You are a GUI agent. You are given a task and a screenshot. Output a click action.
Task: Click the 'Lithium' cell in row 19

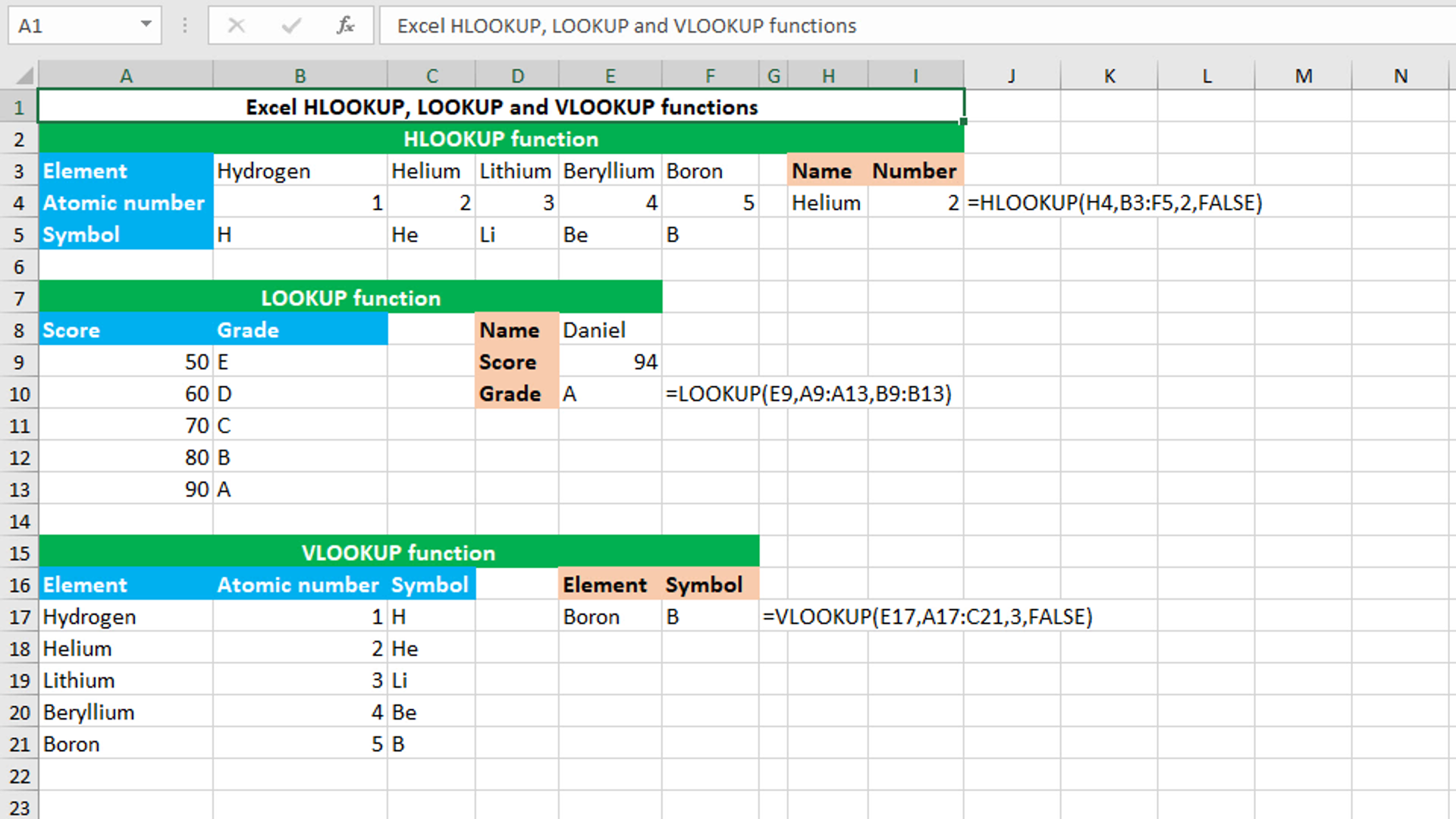point(126,680)
